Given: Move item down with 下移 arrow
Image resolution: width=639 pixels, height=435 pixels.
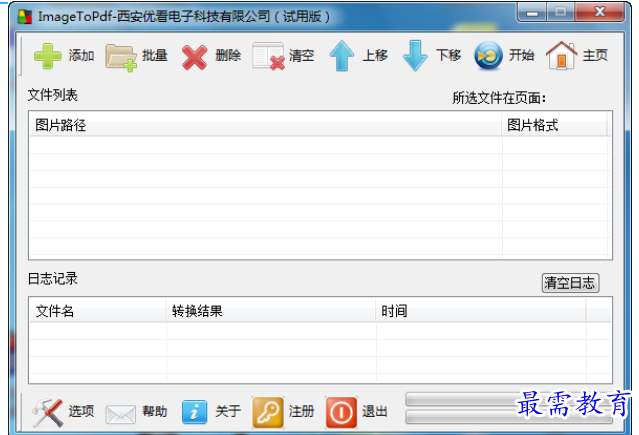Looking at the screenshot, I should pos(415,56).
